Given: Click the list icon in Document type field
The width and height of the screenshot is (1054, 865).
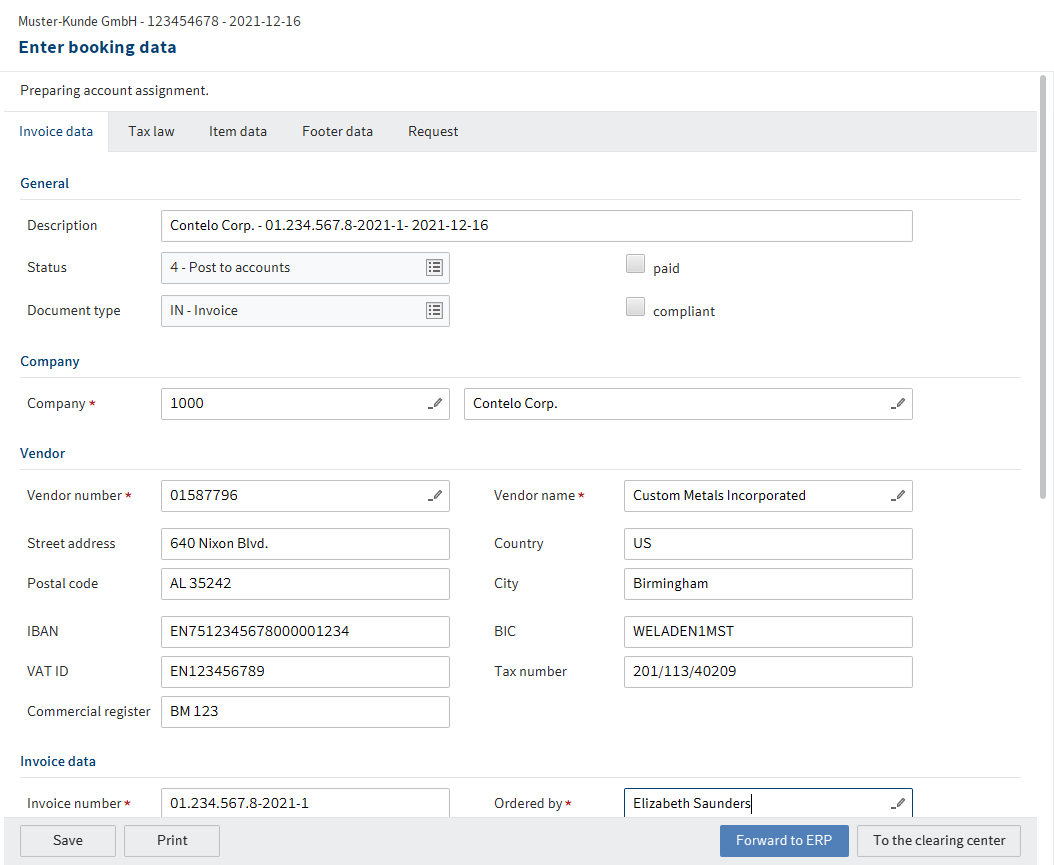Looking at the screenshot, I should [x=434, y=311].
